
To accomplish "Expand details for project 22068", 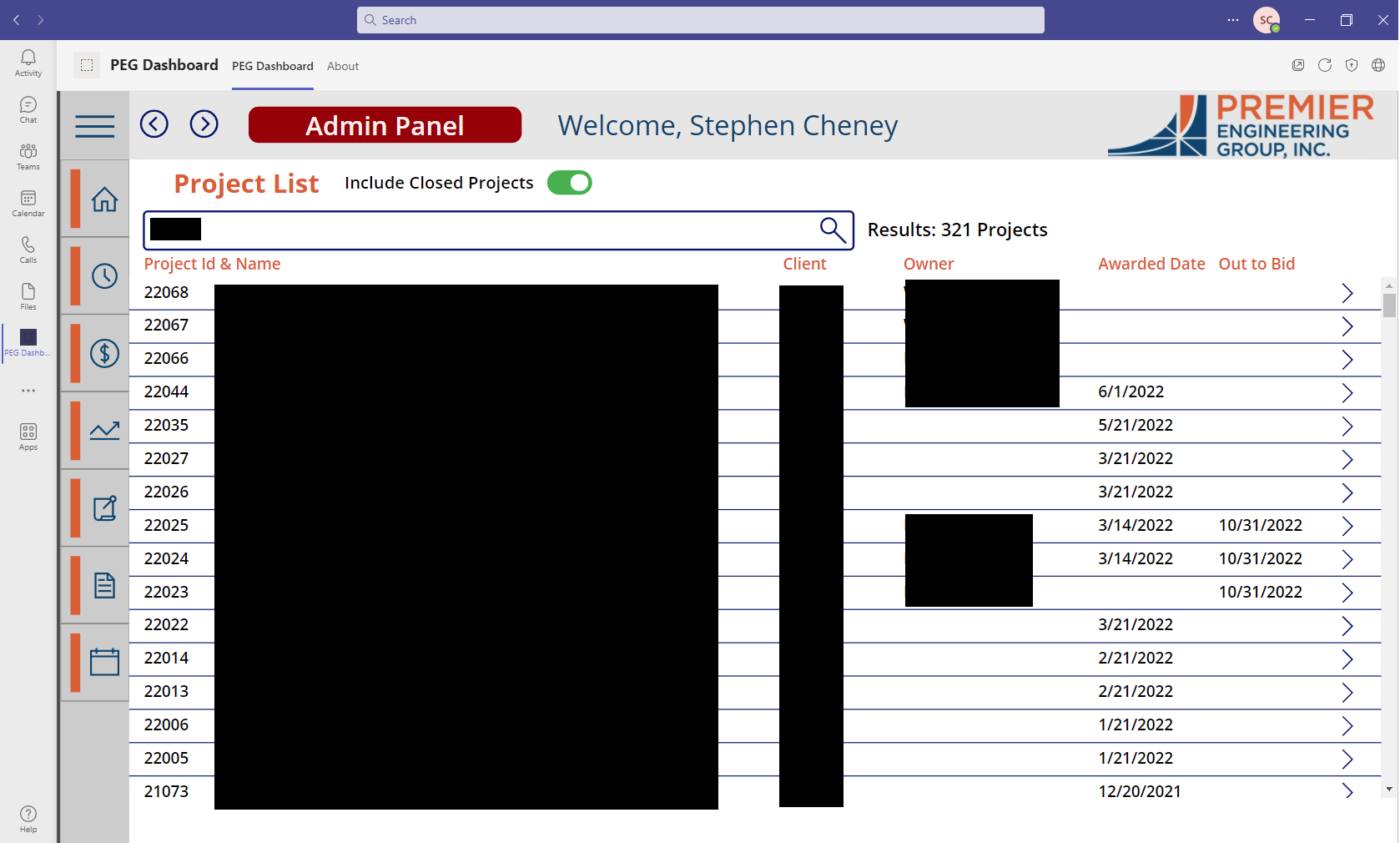I will pos(1347,293).
